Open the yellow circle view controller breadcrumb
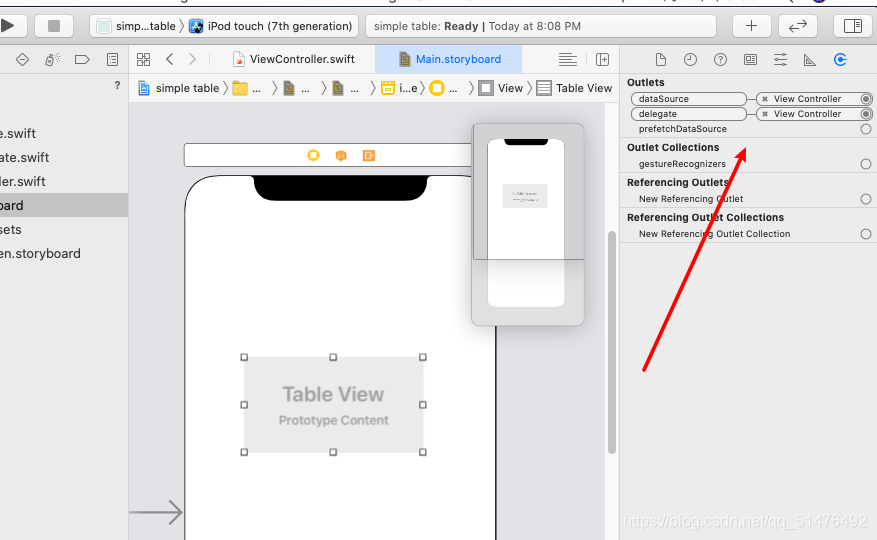877x540 pixels. pyautogui.click(x=437, y=88)
